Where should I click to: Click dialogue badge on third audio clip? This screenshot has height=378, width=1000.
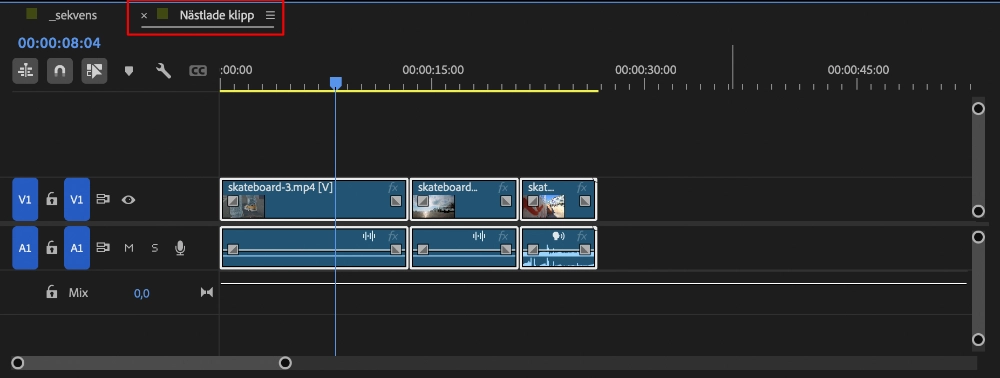point(559,236)
